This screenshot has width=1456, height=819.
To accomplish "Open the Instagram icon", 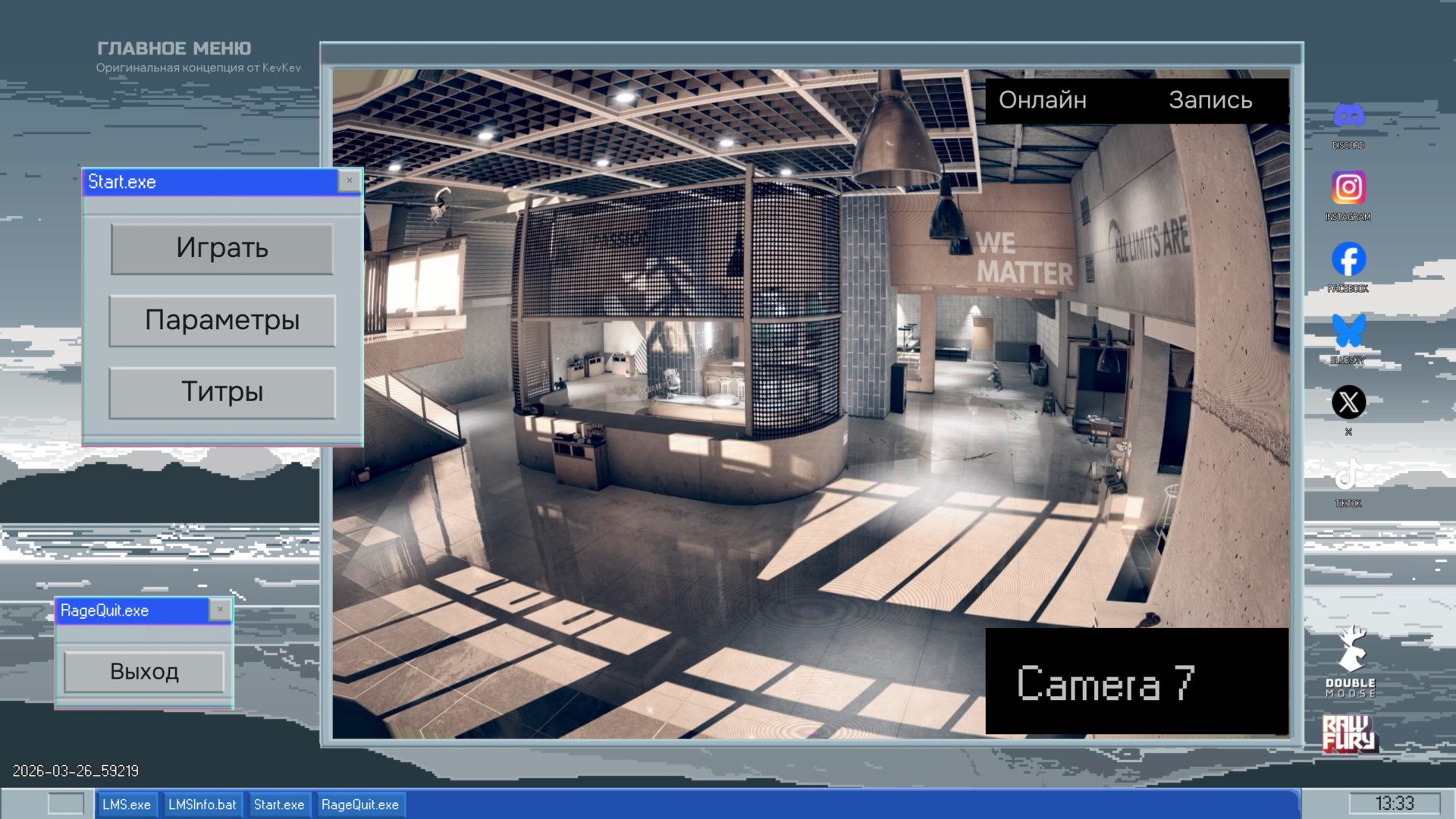I will pos(1348,187).
